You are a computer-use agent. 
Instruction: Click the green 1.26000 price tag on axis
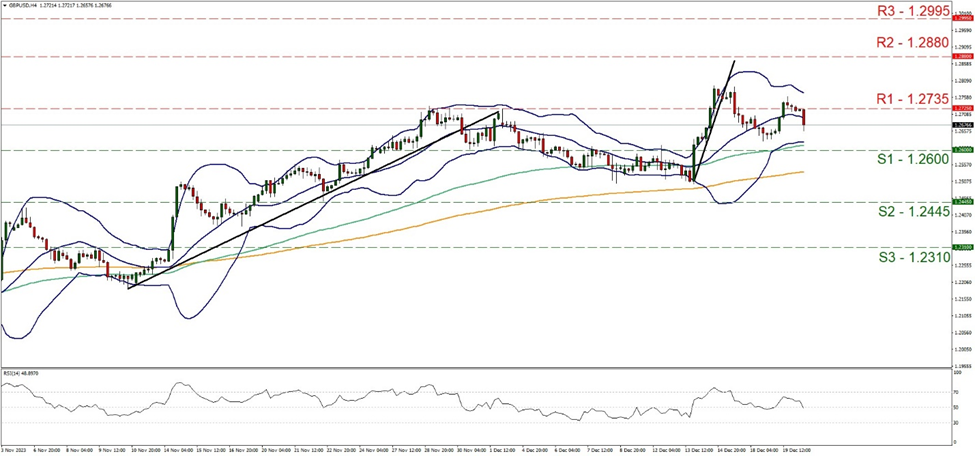point(963,150)
